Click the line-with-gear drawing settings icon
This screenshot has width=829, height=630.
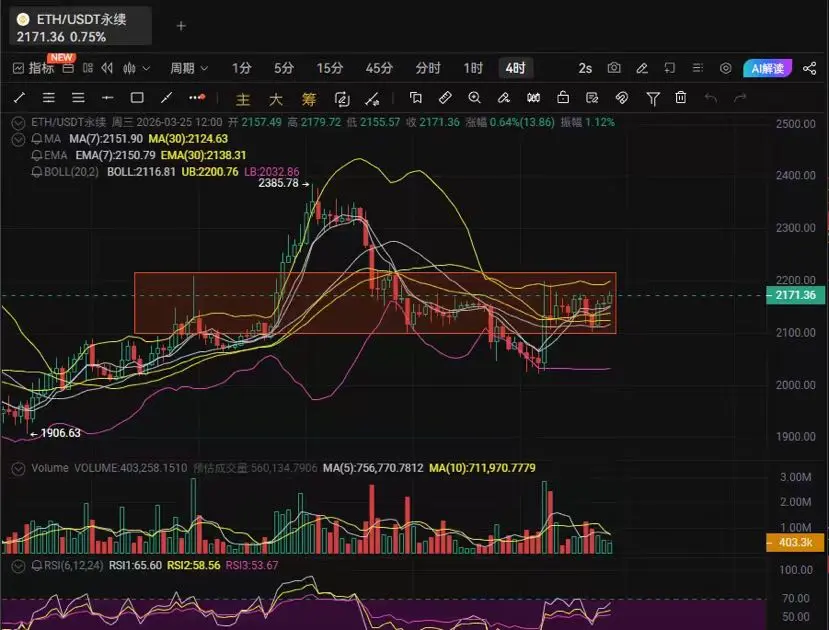coord(372,99)
